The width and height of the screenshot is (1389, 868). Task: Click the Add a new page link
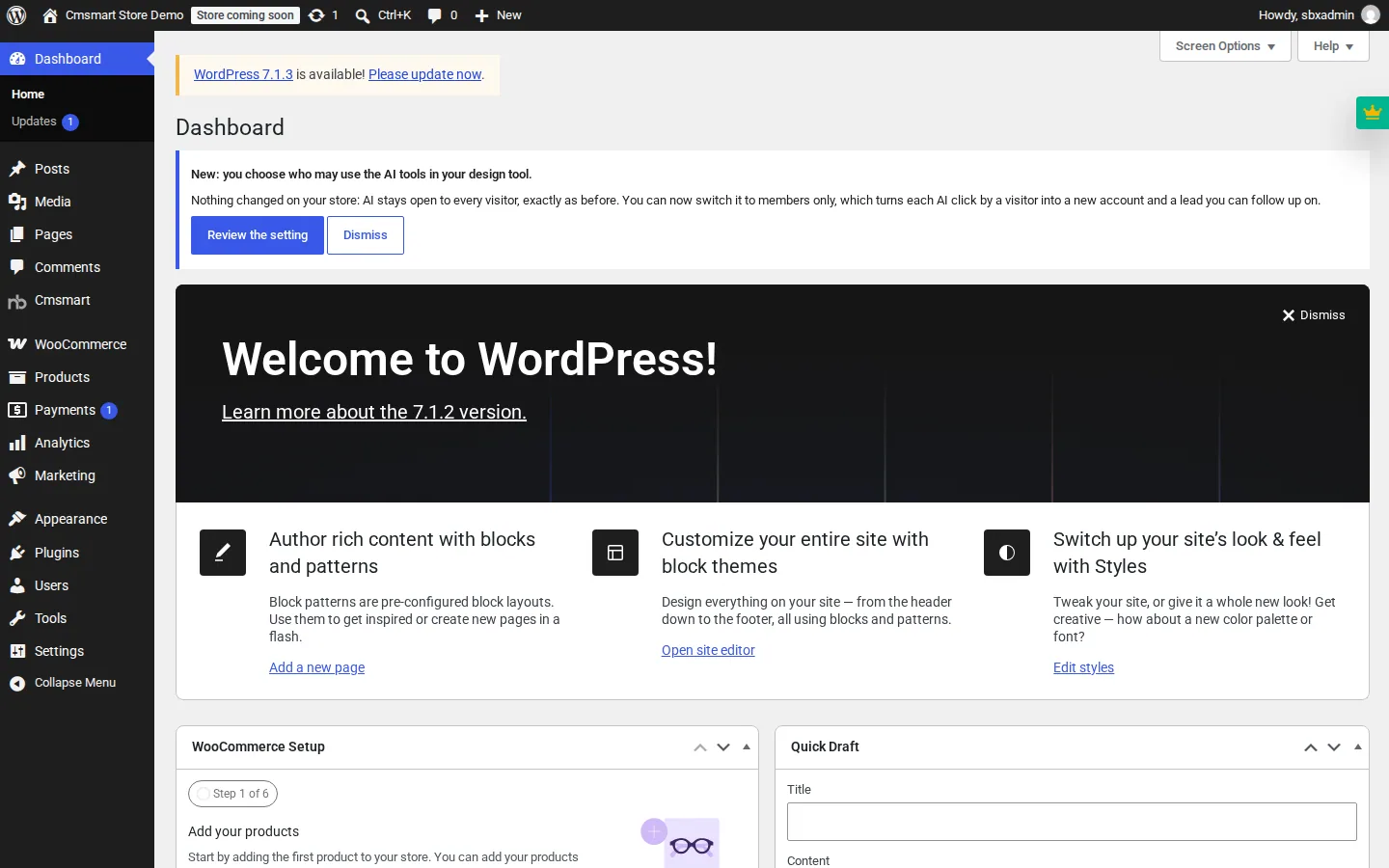tap(316, 667)
